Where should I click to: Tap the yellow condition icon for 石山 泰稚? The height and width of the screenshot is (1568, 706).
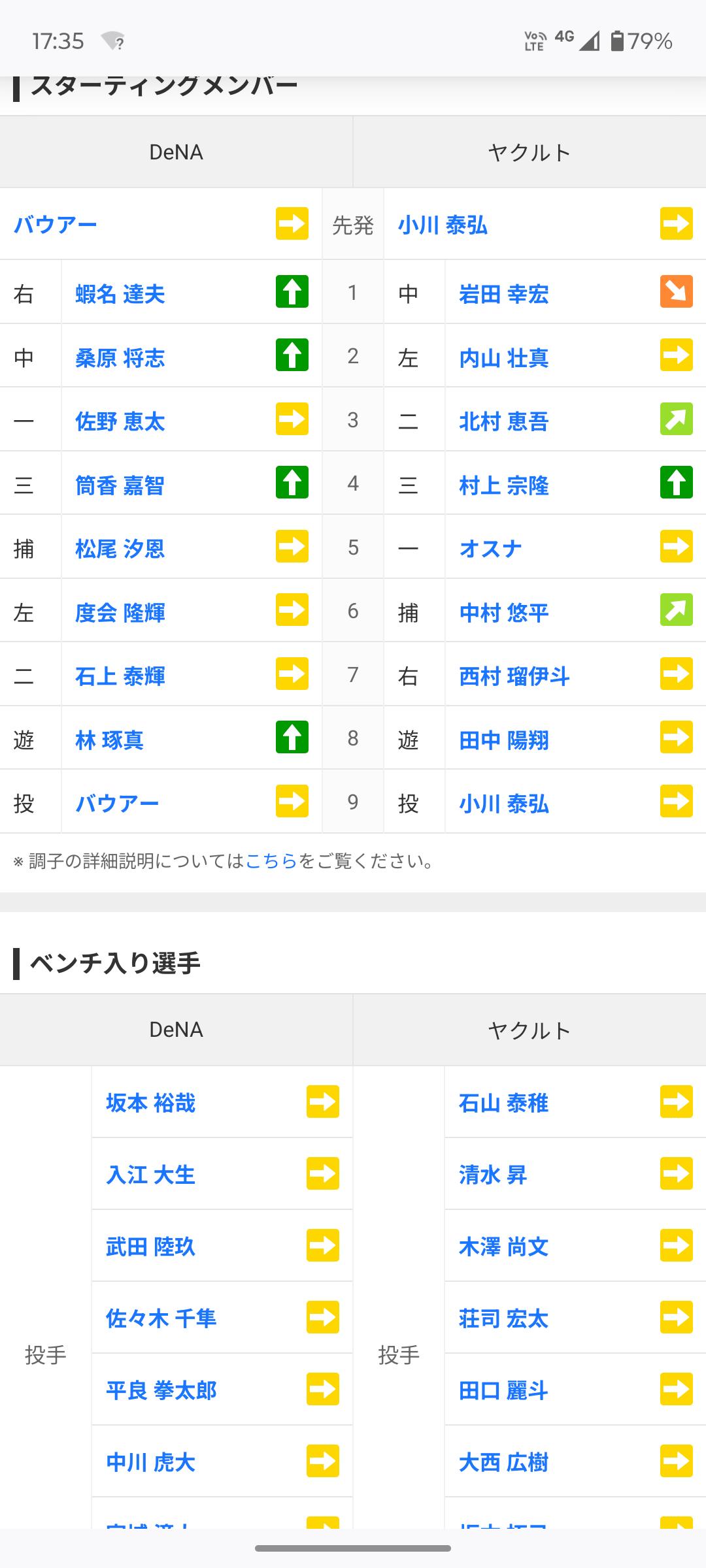(x=676, y=1102)
